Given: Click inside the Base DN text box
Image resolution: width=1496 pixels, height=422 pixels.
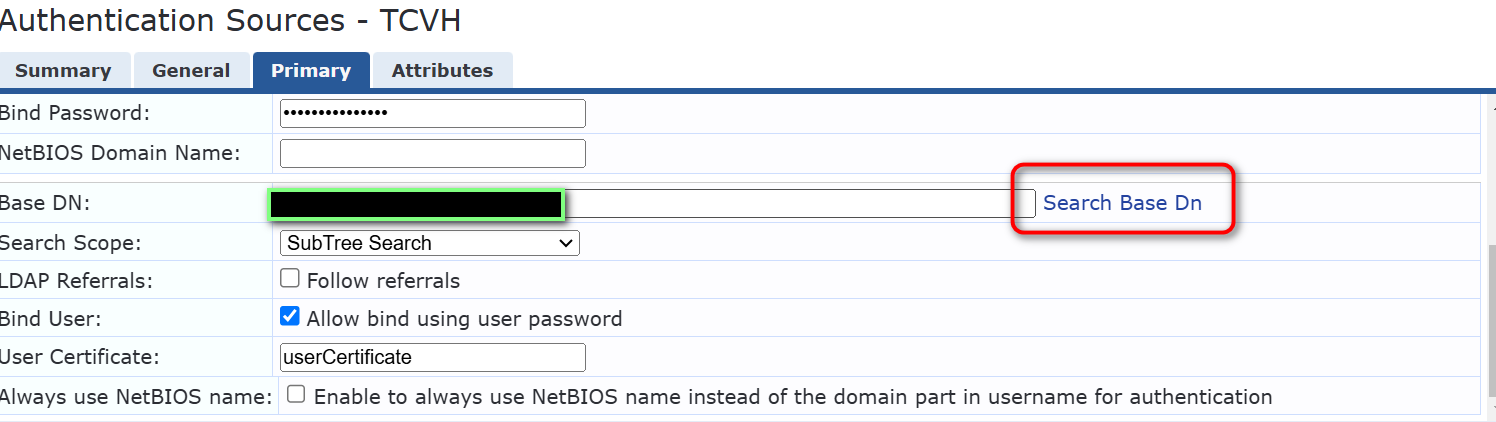Looking at the screenshot, I should pos(785,204).
